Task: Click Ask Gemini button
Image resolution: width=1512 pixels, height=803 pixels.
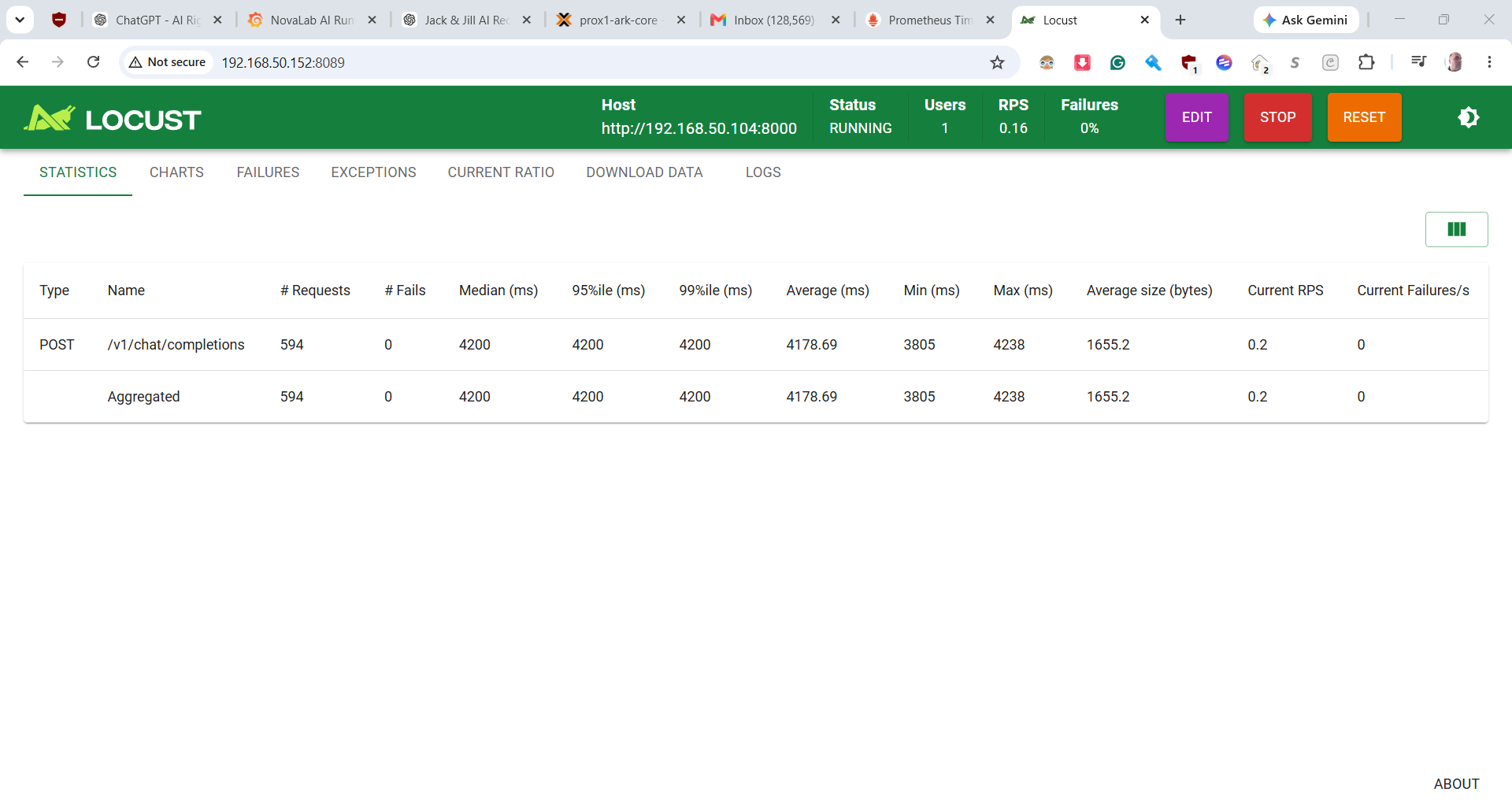Action: pyautogui.click(x=1306, y=20)
